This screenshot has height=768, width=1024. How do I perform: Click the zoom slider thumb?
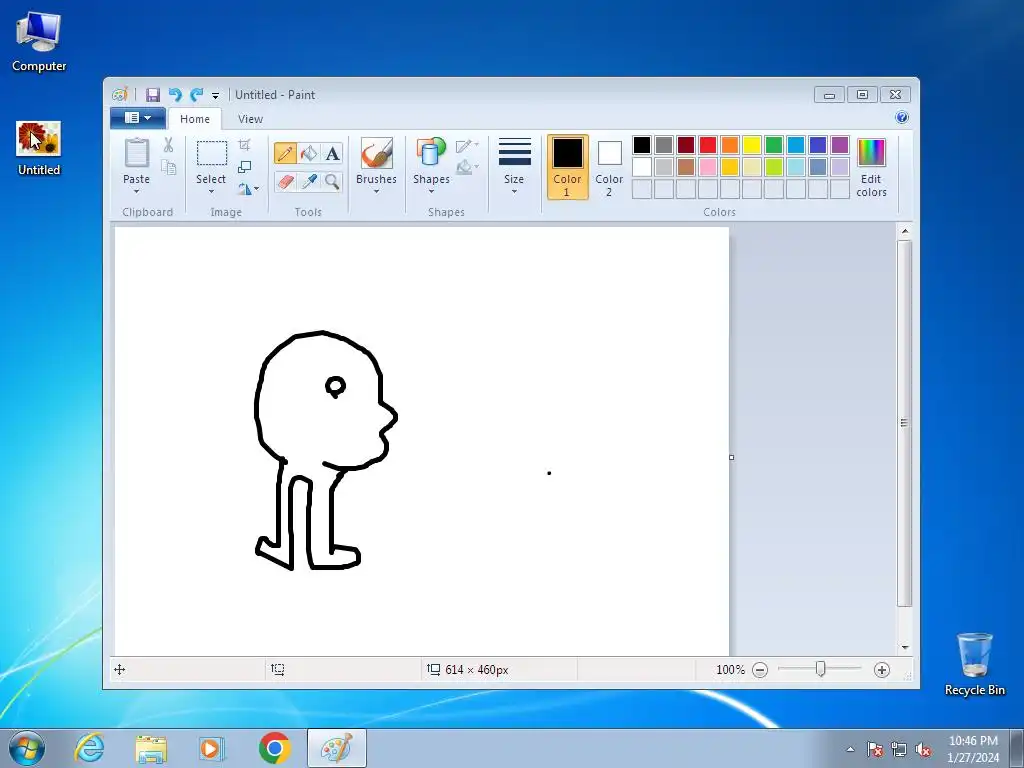(820, 669)
